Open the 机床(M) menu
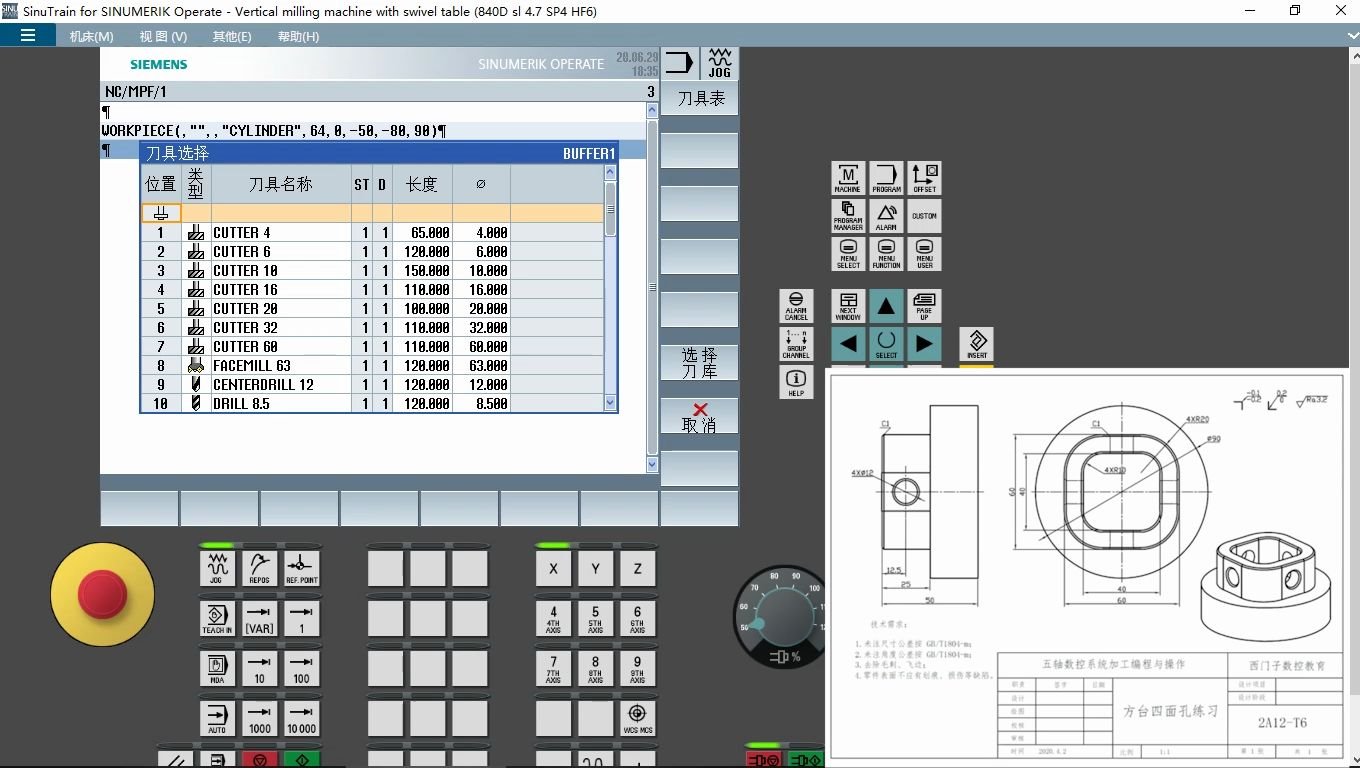 click(91, 36)
